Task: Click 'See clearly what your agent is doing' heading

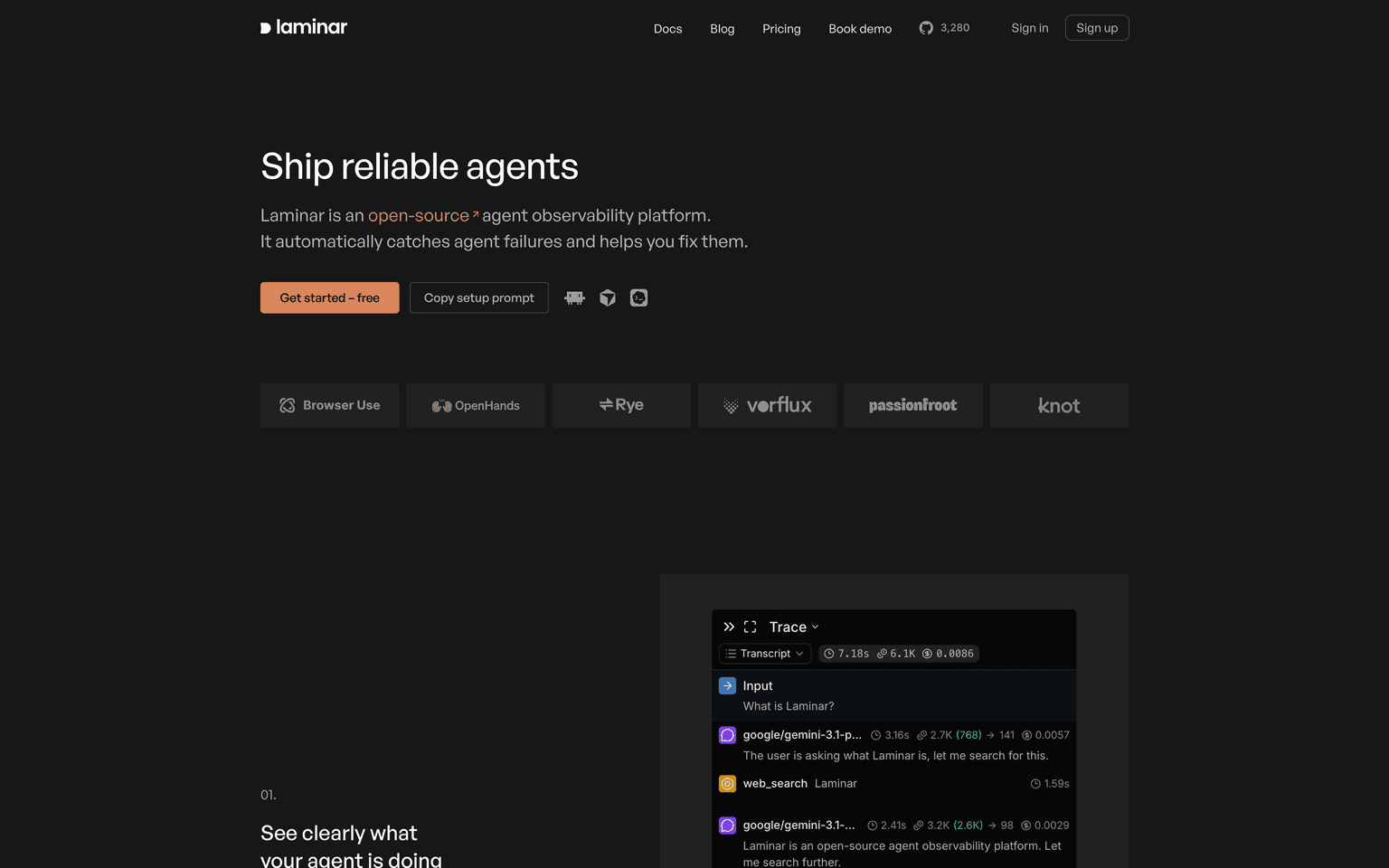Action: point(351,845)
